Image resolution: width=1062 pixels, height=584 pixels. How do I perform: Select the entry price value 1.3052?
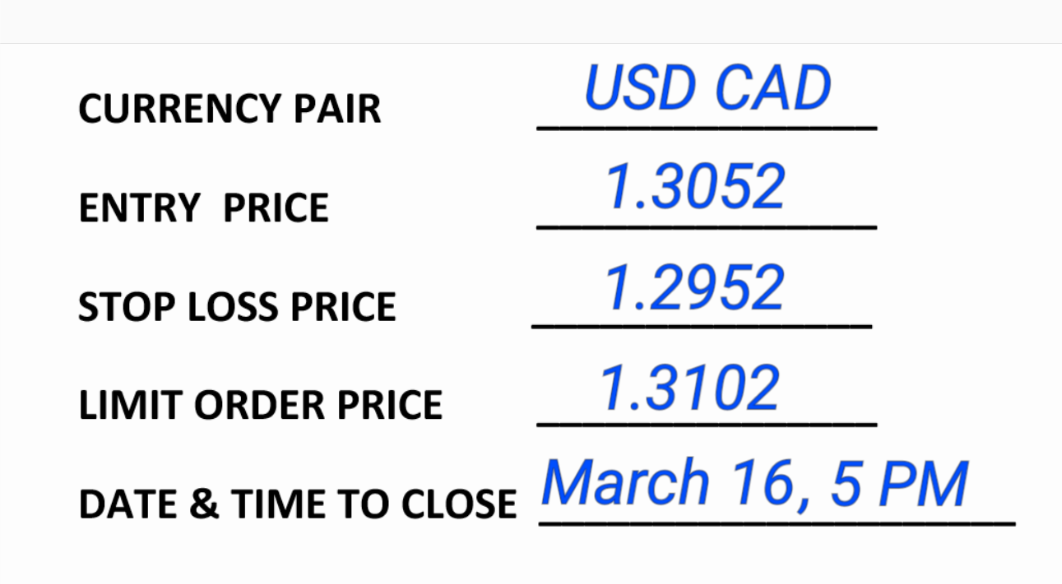click(x=696, y=187)
